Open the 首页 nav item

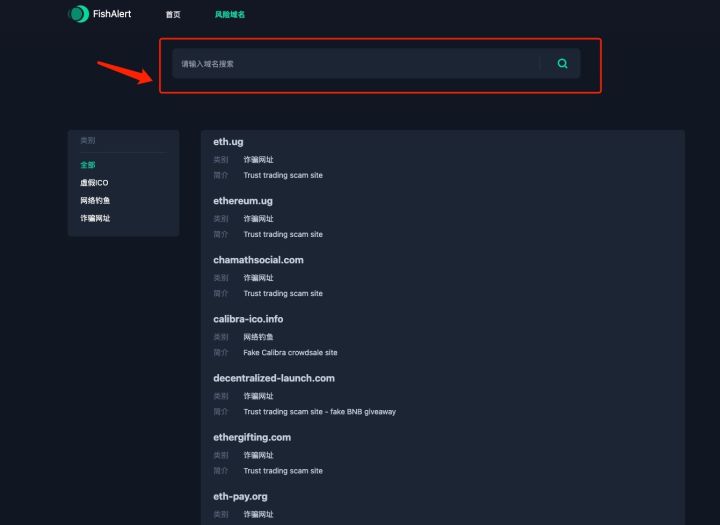click(x=173, y=14)
